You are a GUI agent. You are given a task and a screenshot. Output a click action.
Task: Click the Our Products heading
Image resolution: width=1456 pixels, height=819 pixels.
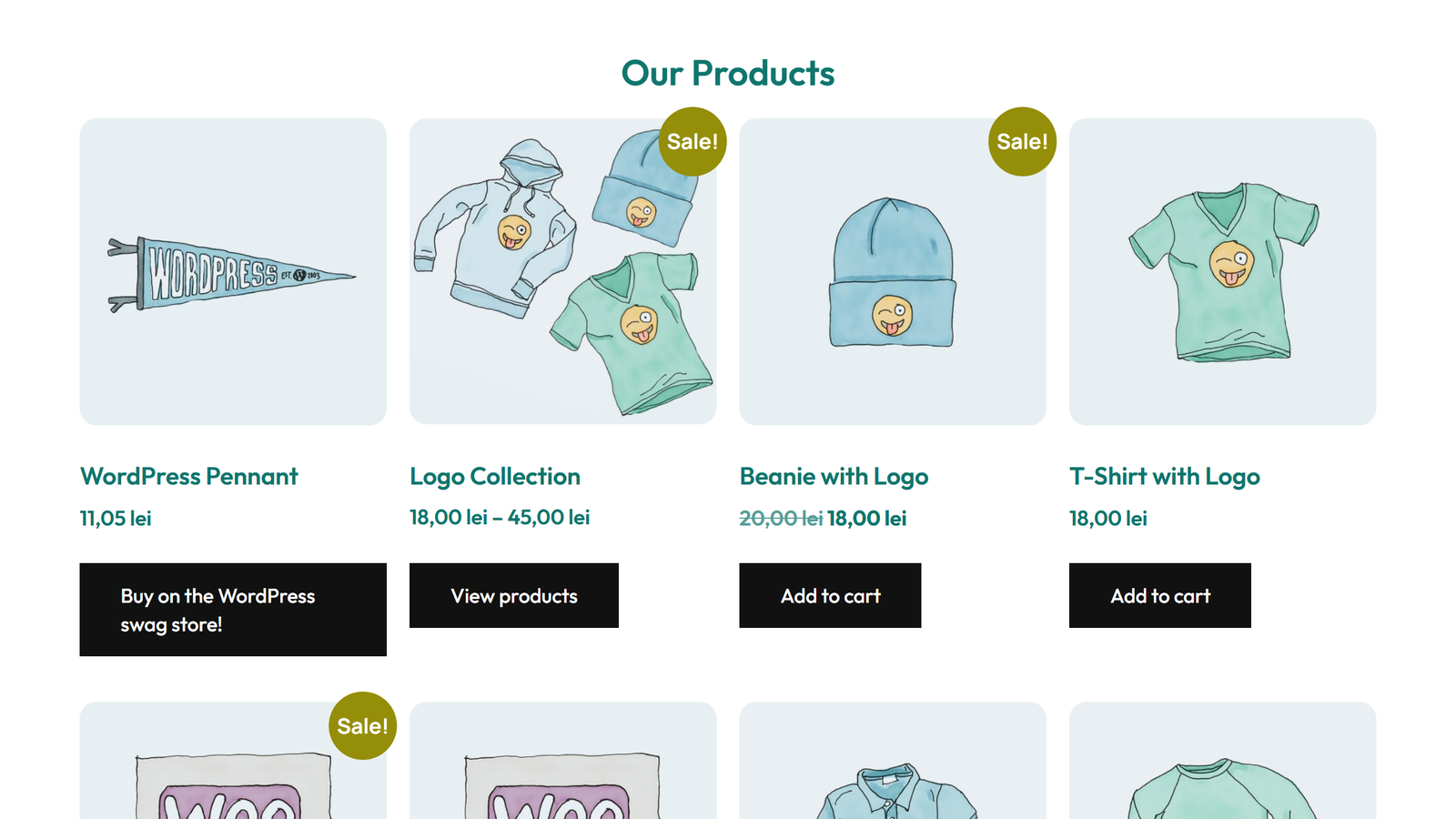coord(728,73)
